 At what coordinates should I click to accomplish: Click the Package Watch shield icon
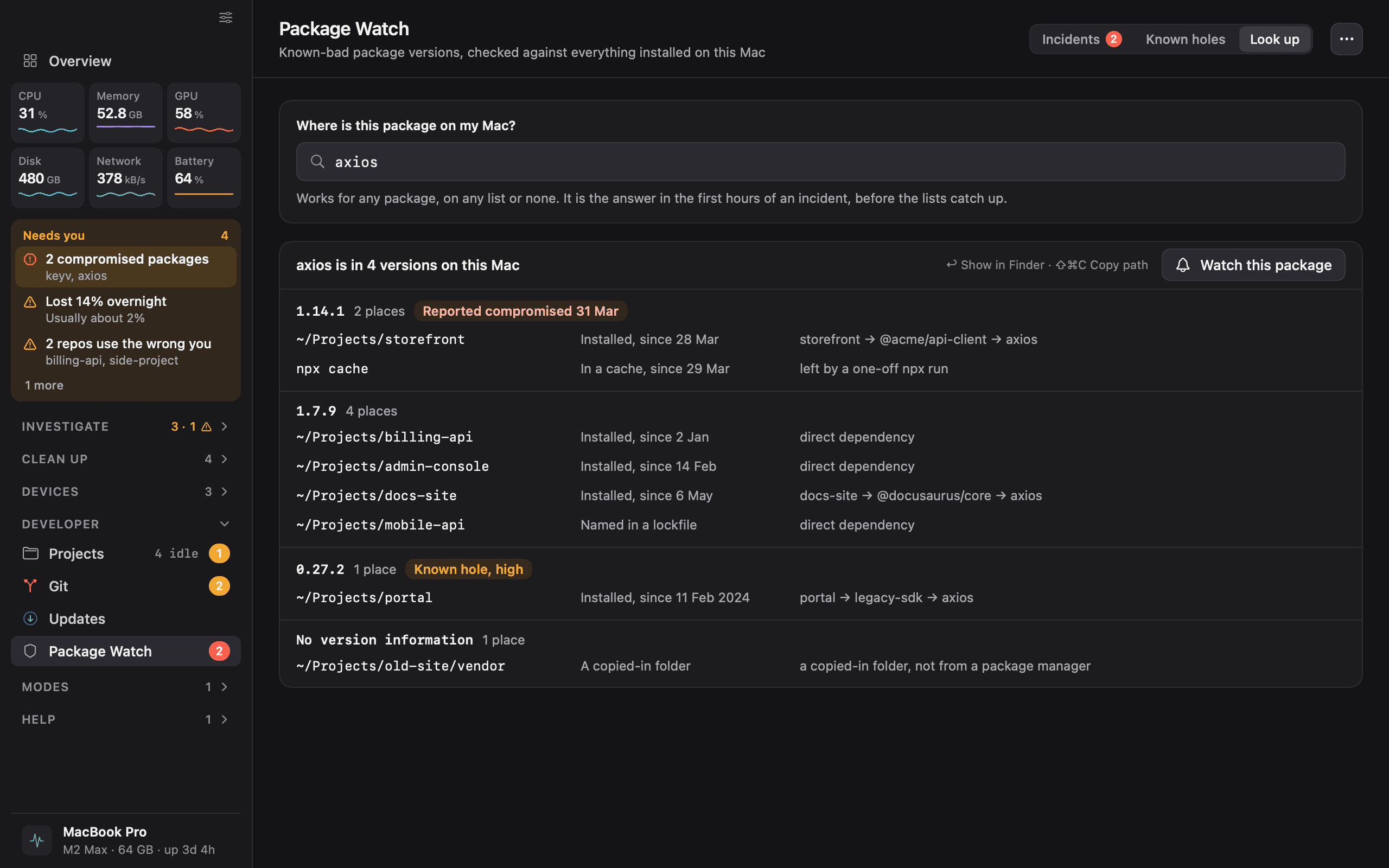30,651
